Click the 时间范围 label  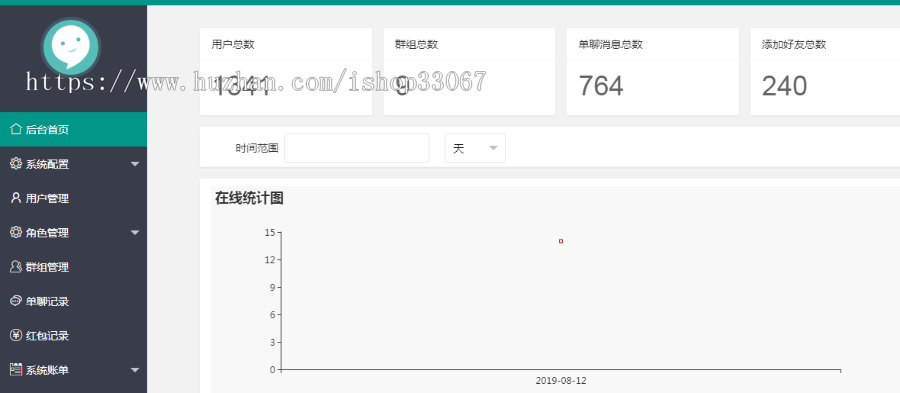pyautogui.click(x=257, y=149)
